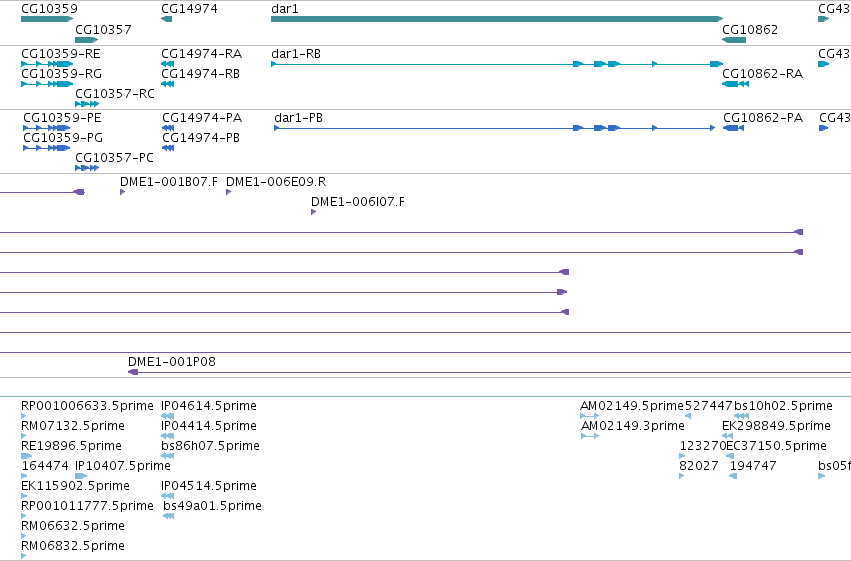Screen dimensions: 851x561
Task: Click the RP001011777.5prime EST label
Action: click(x=87, y=506)
